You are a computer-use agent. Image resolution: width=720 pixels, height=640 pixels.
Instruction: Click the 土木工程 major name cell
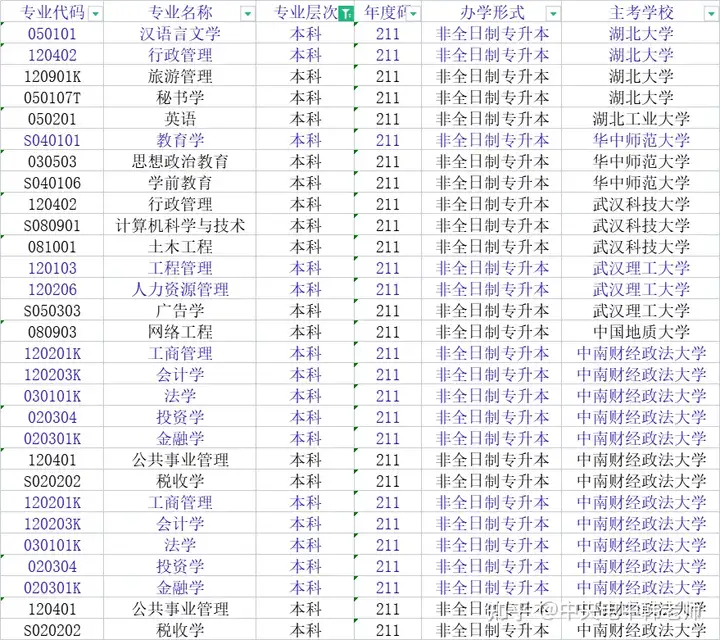[x=180, y=247]
